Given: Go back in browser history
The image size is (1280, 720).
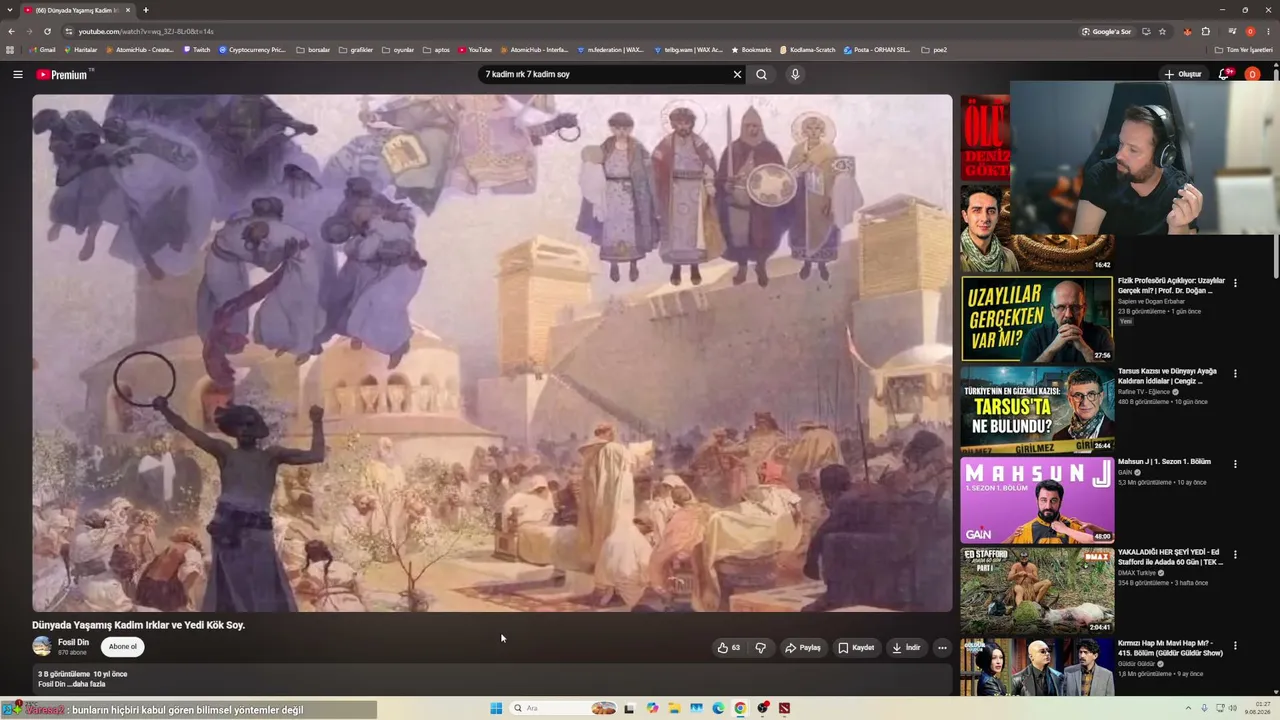Looking at the screenshot, I should (x=11, y=31).
